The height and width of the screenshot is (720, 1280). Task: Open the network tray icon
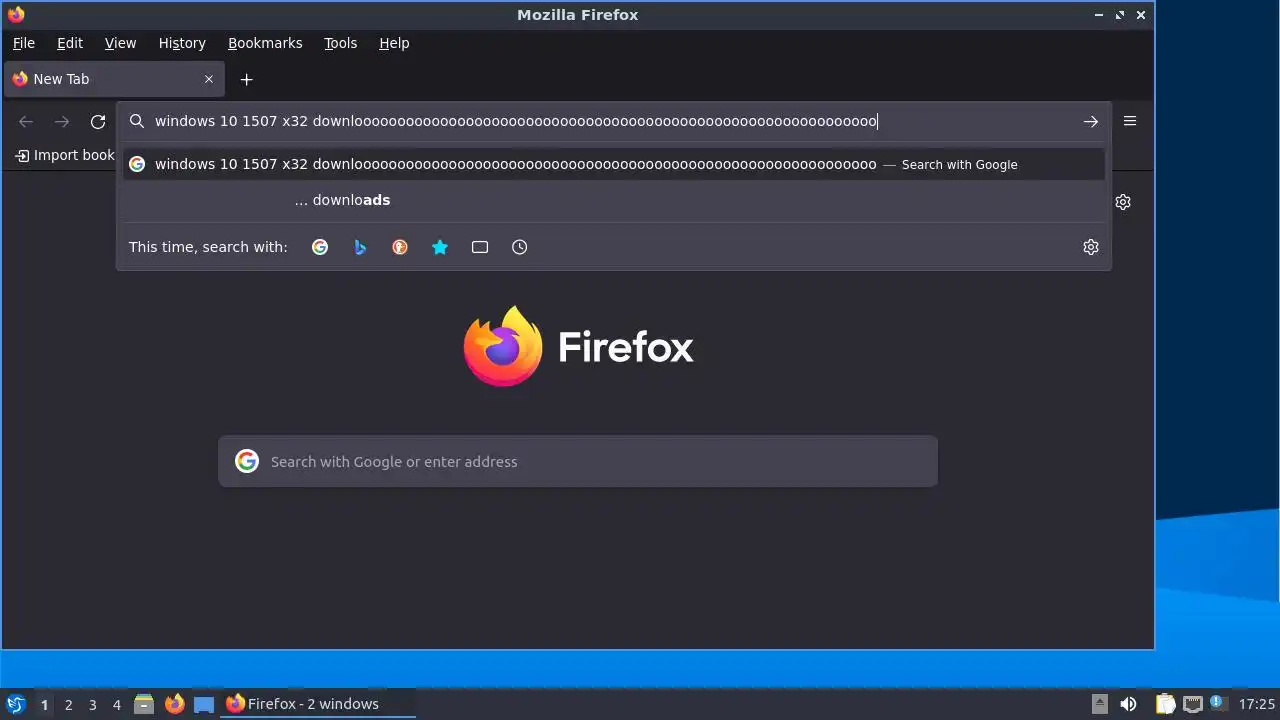(x=1192, y=704)
